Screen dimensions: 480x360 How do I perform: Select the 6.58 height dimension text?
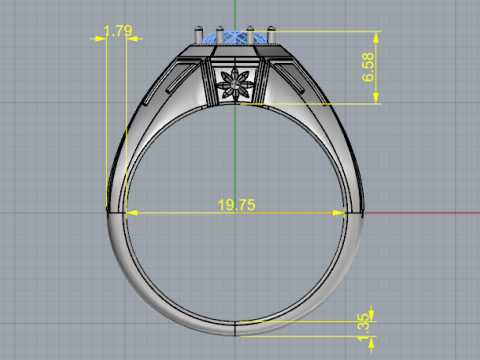click(x=368, y=67)
